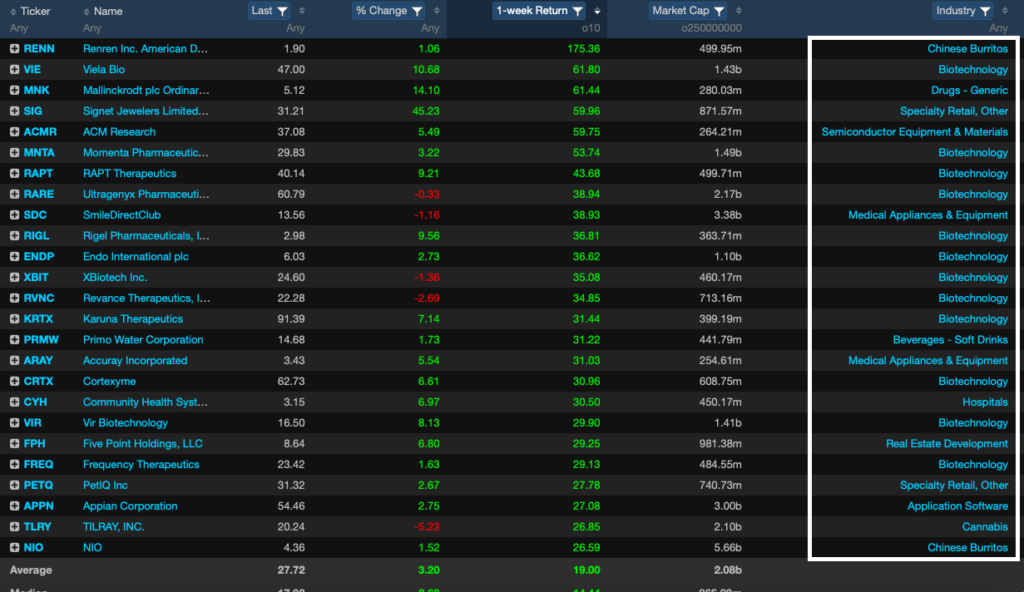Open the RVNC ticker link
Image resolution: width=1024 pixels, height=592 pixels.
pyautogui.click(x=39, y=298)
